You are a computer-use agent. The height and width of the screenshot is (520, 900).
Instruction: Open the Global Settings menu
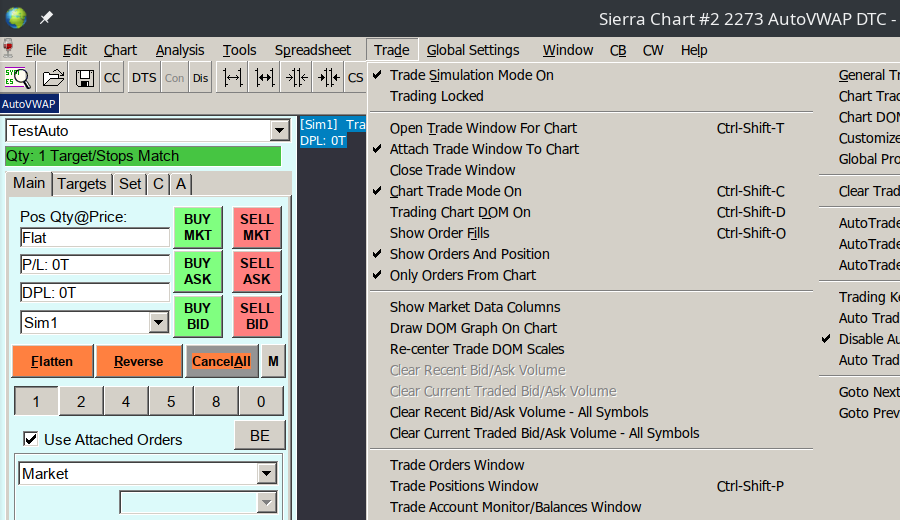pyautogui.click(x=473, y=50)
